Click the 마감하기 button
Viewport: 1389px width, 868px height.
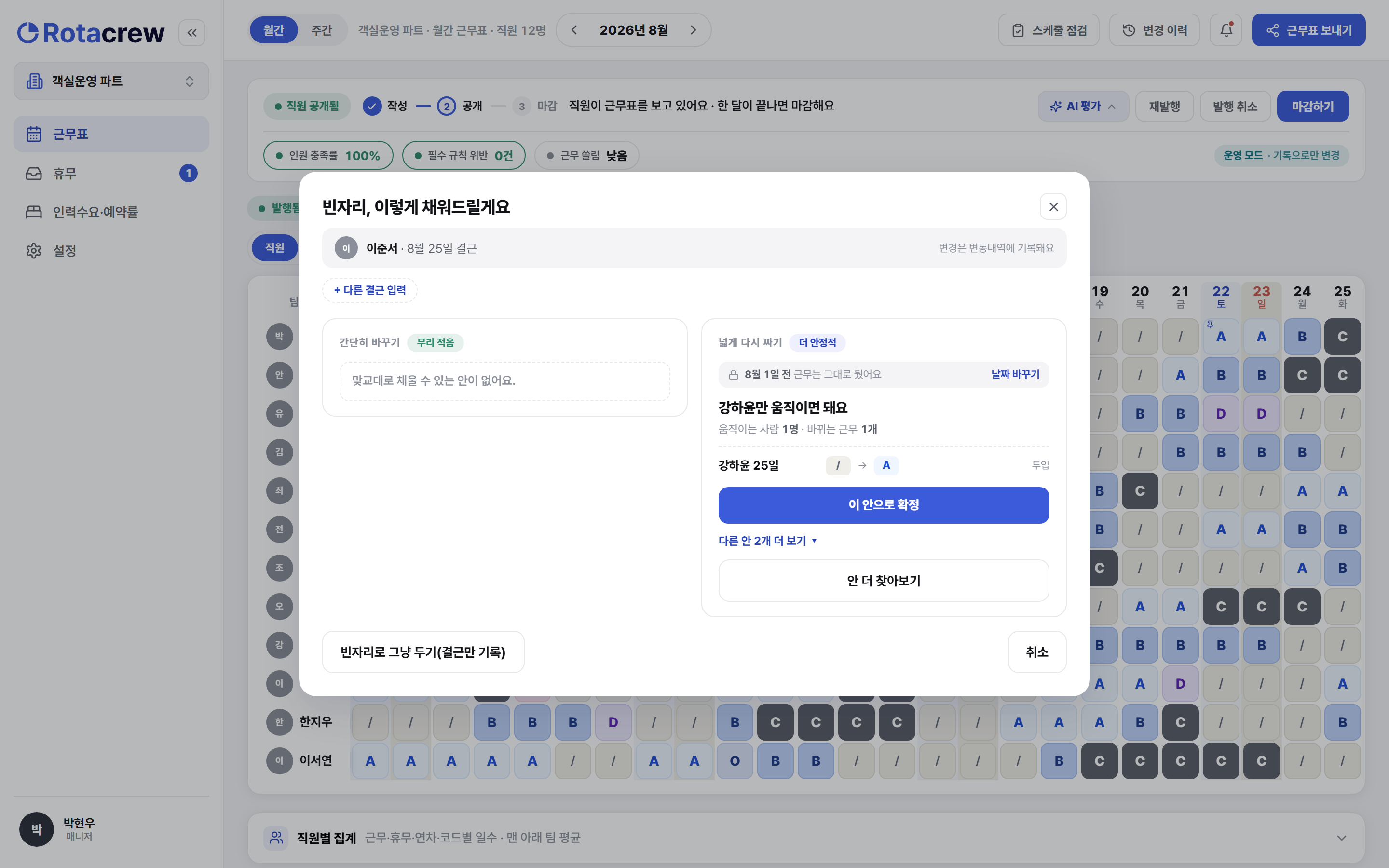[x=1313, y=106]
